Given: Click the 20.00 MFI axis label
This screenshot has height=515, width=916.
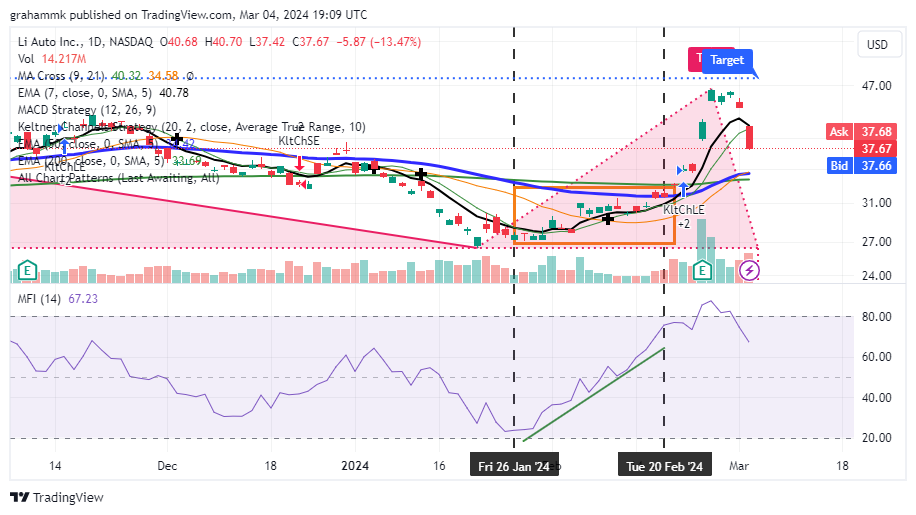Looking at the screenshot, I should 876,438.
